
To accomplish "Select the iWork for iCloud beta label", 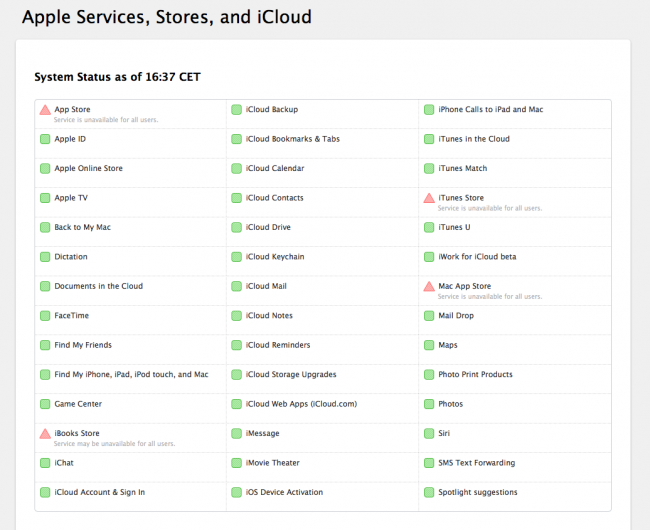I will (477, 257).
